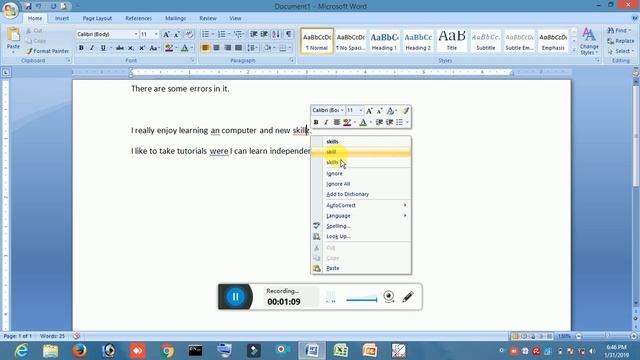Open the ribbon font size dropdown
Screen dimensions: 640x360
[156, 34]
